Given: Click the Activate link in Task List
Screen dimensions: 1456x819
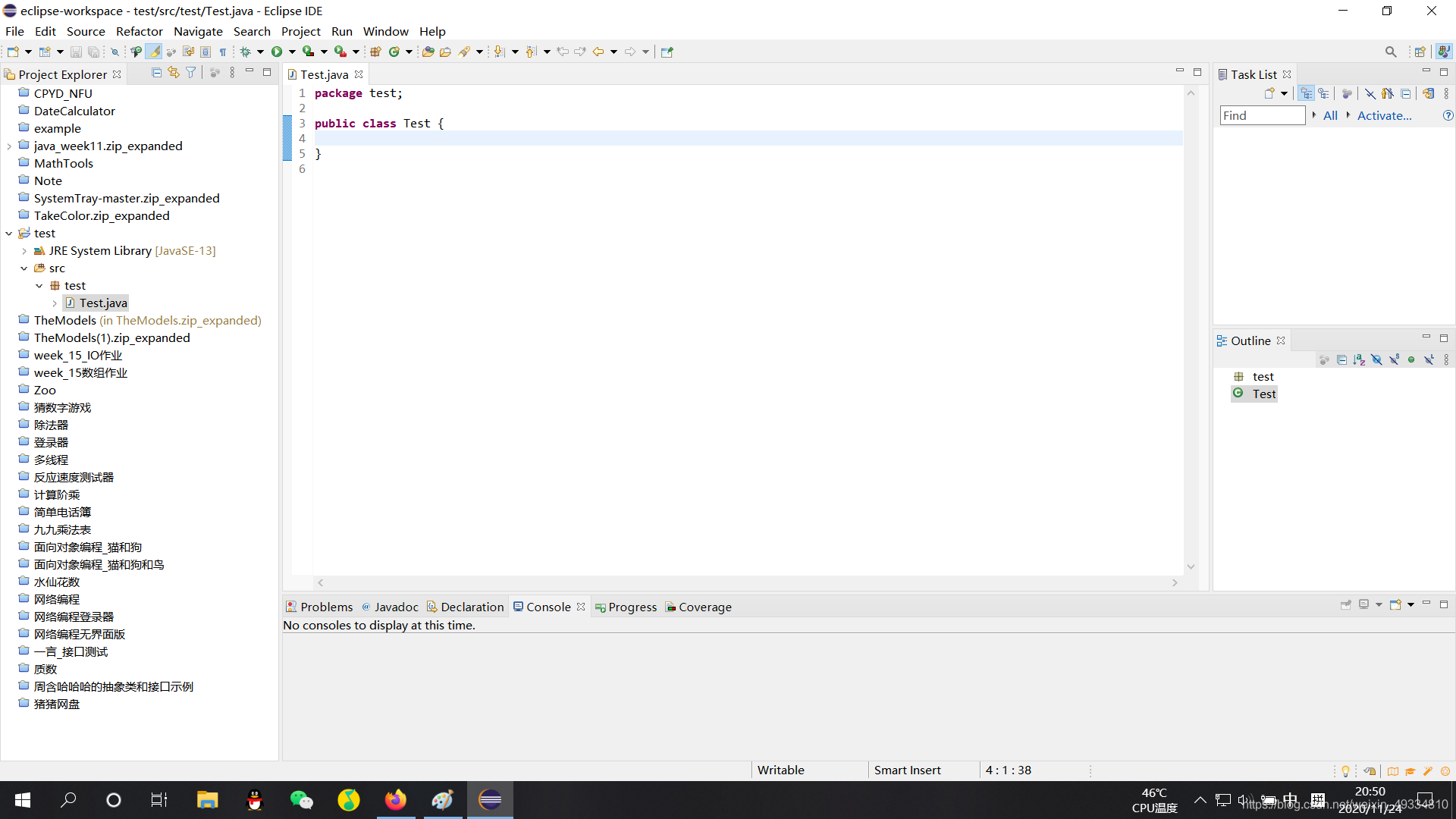Looking at the screenshot, I should pos(1384,115).
